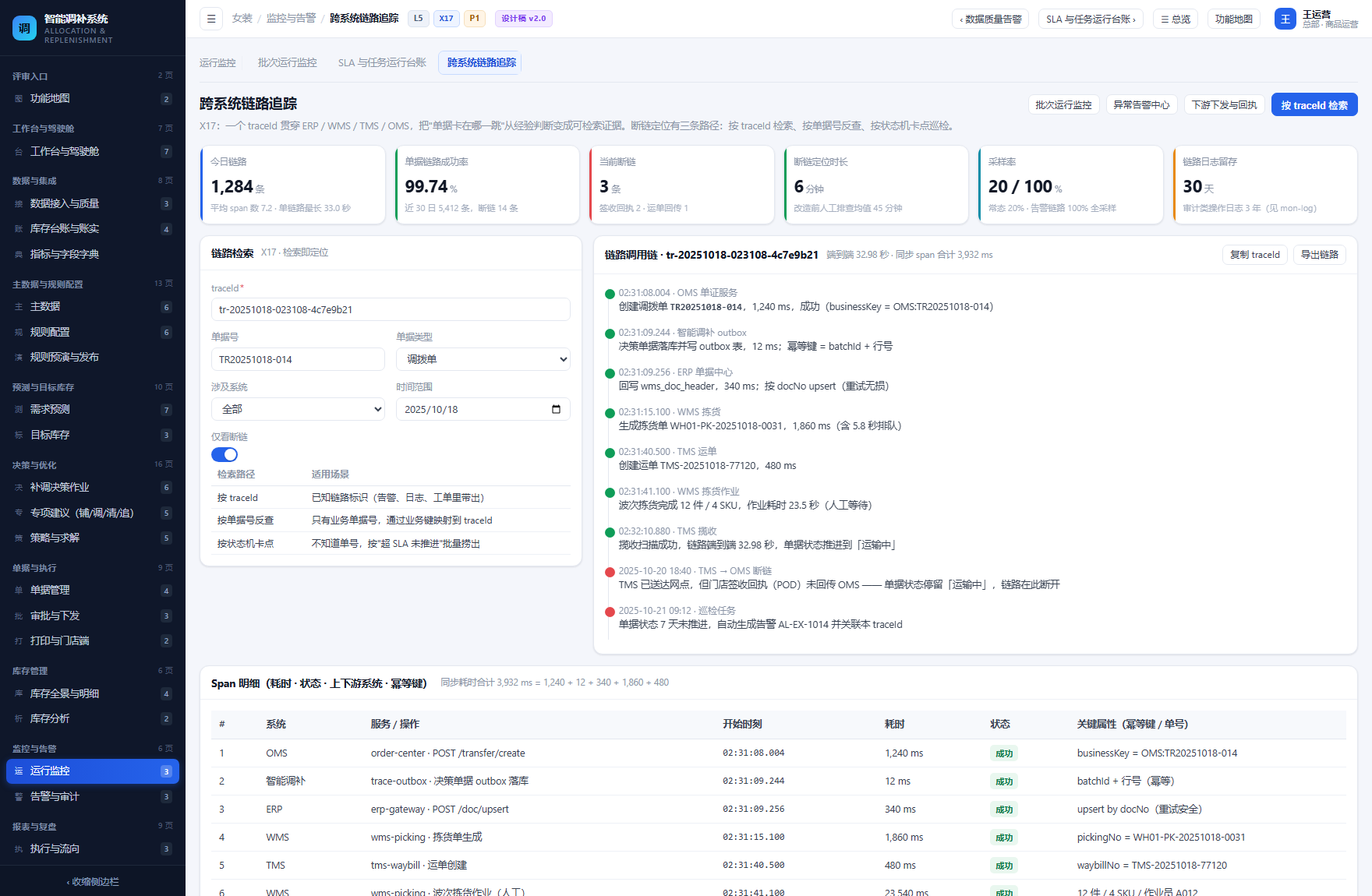Click the icon beside 单据管理 in sidebar
Image resolution: width=1372 pixels, height=896 pixels.
(19, 591)
